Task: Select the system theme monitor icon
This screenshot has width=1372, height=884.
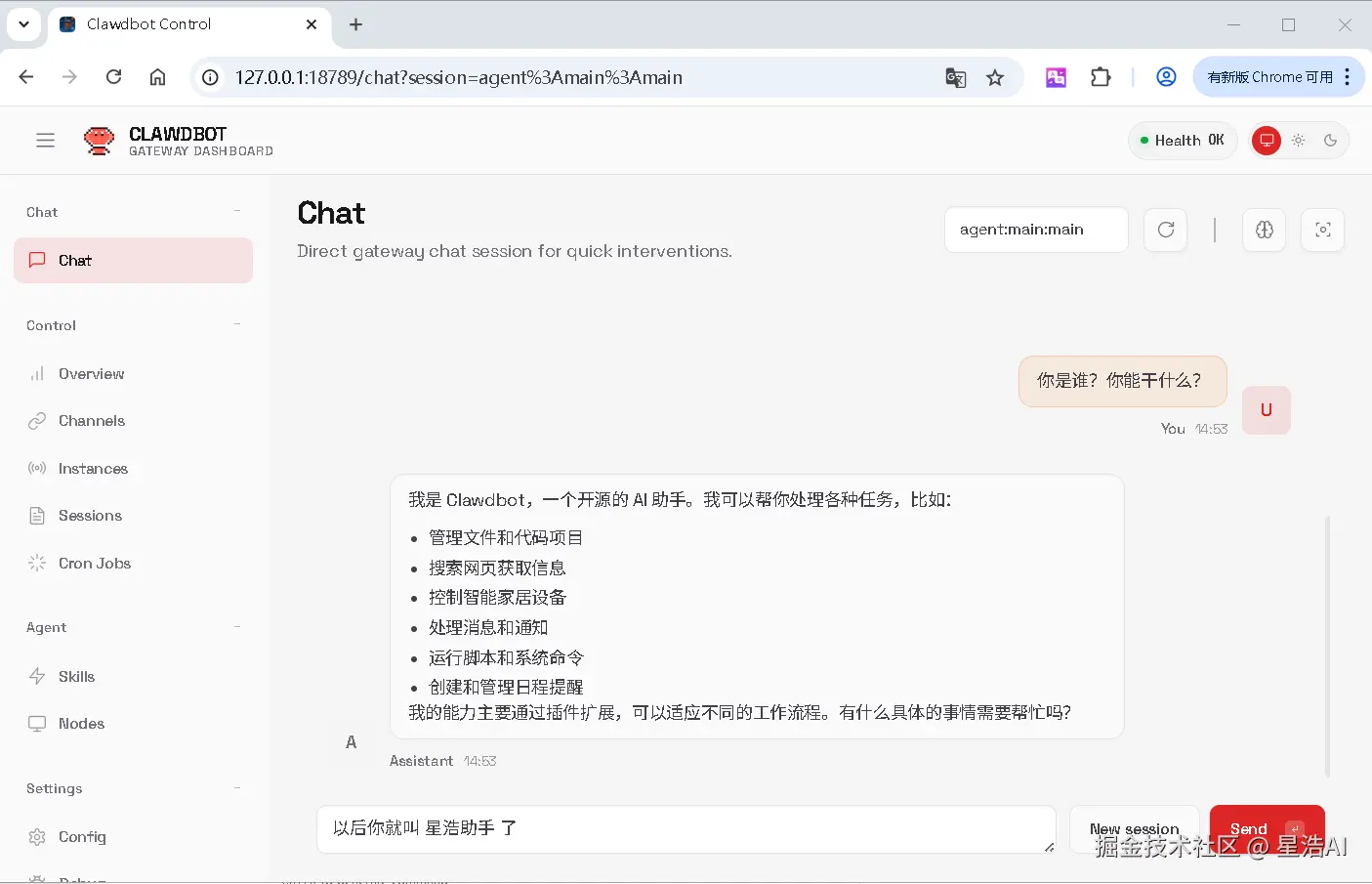Action: [1267, 141]
